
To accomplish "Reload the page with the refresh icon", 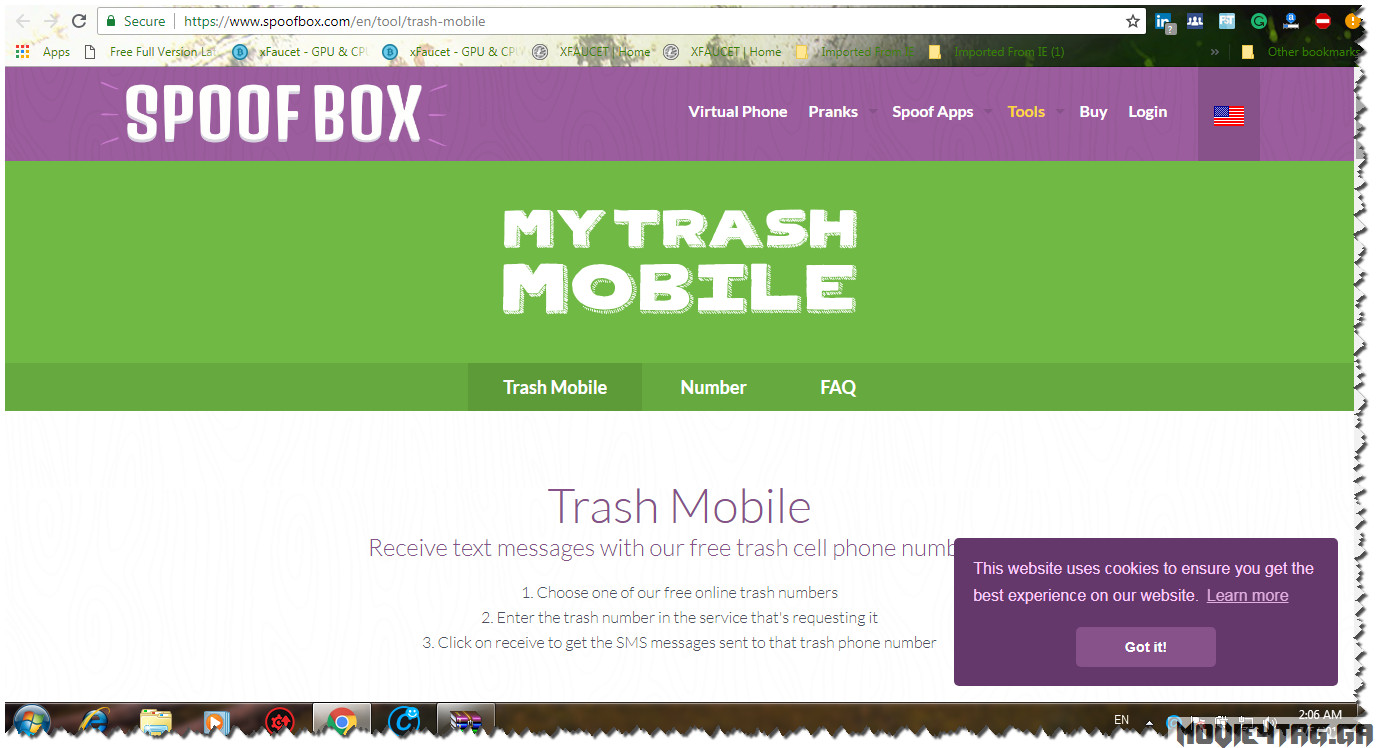I will coord(79,21).
